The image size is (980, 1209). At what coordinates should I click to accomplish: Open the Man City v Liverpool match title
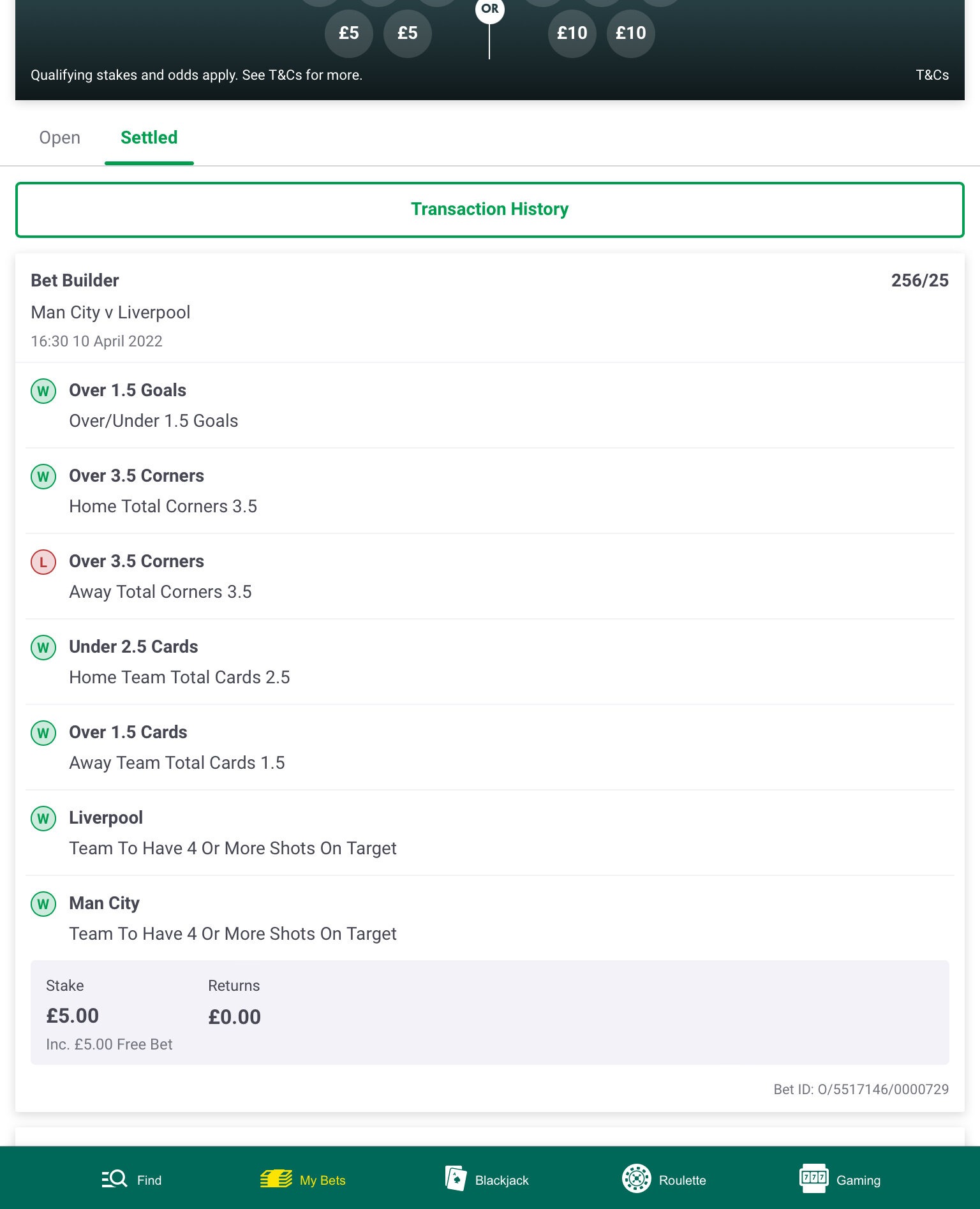click(110, 313)
